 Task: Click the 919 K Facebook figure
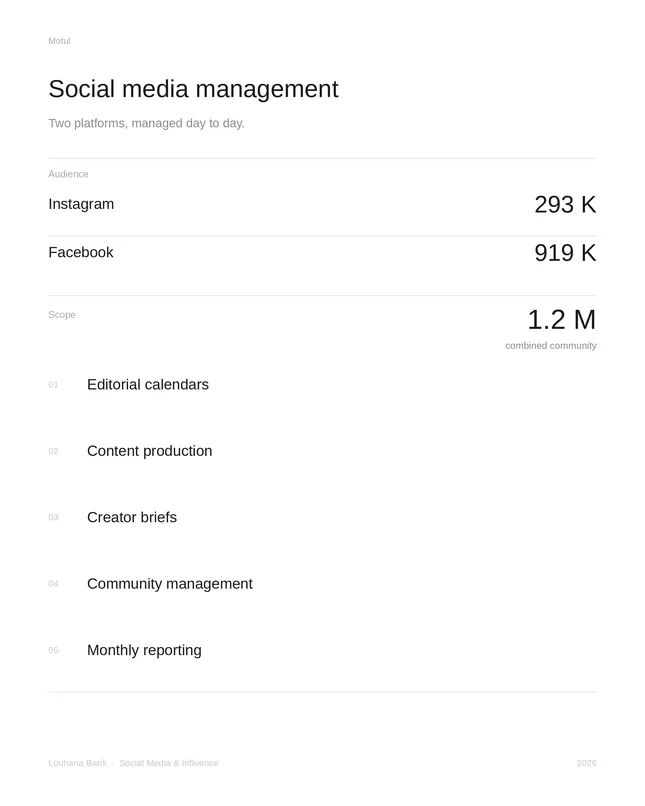[565, 253]
